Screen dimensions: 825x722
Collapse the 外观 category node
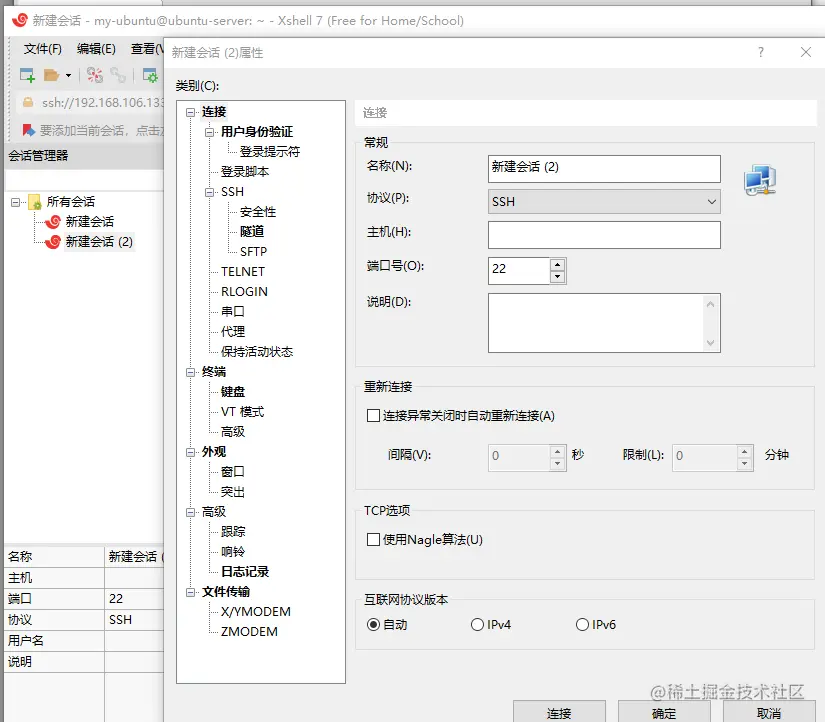click(x=190, y=452)
